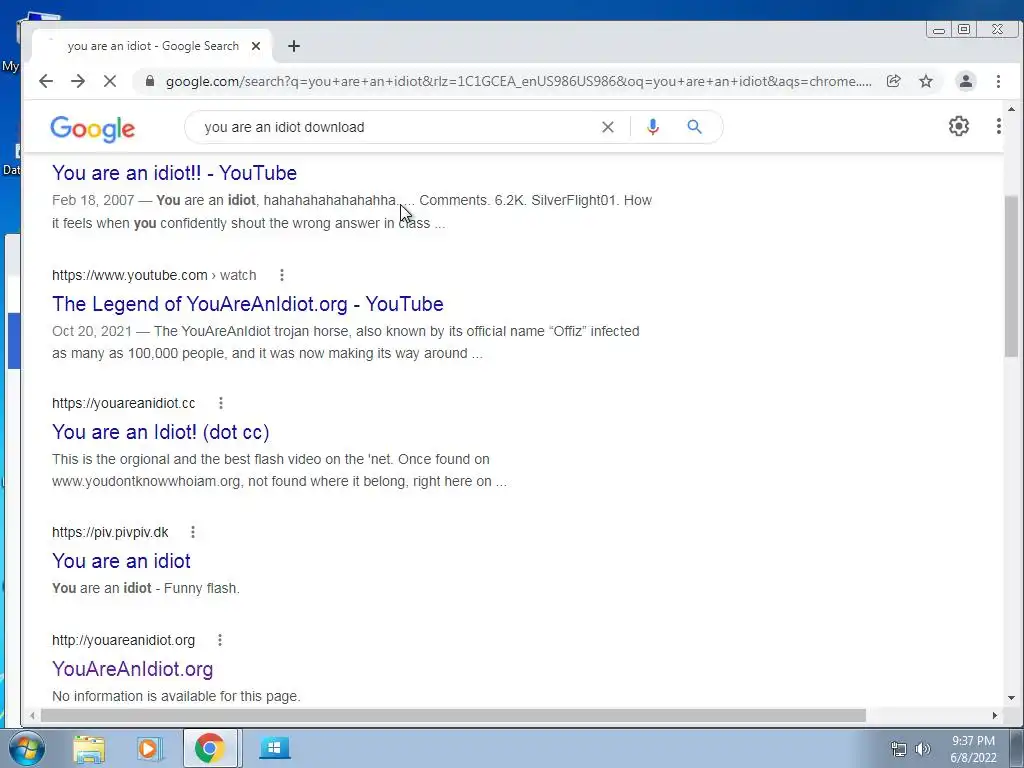Click the Chrome taskbar icon

point(210,748)
